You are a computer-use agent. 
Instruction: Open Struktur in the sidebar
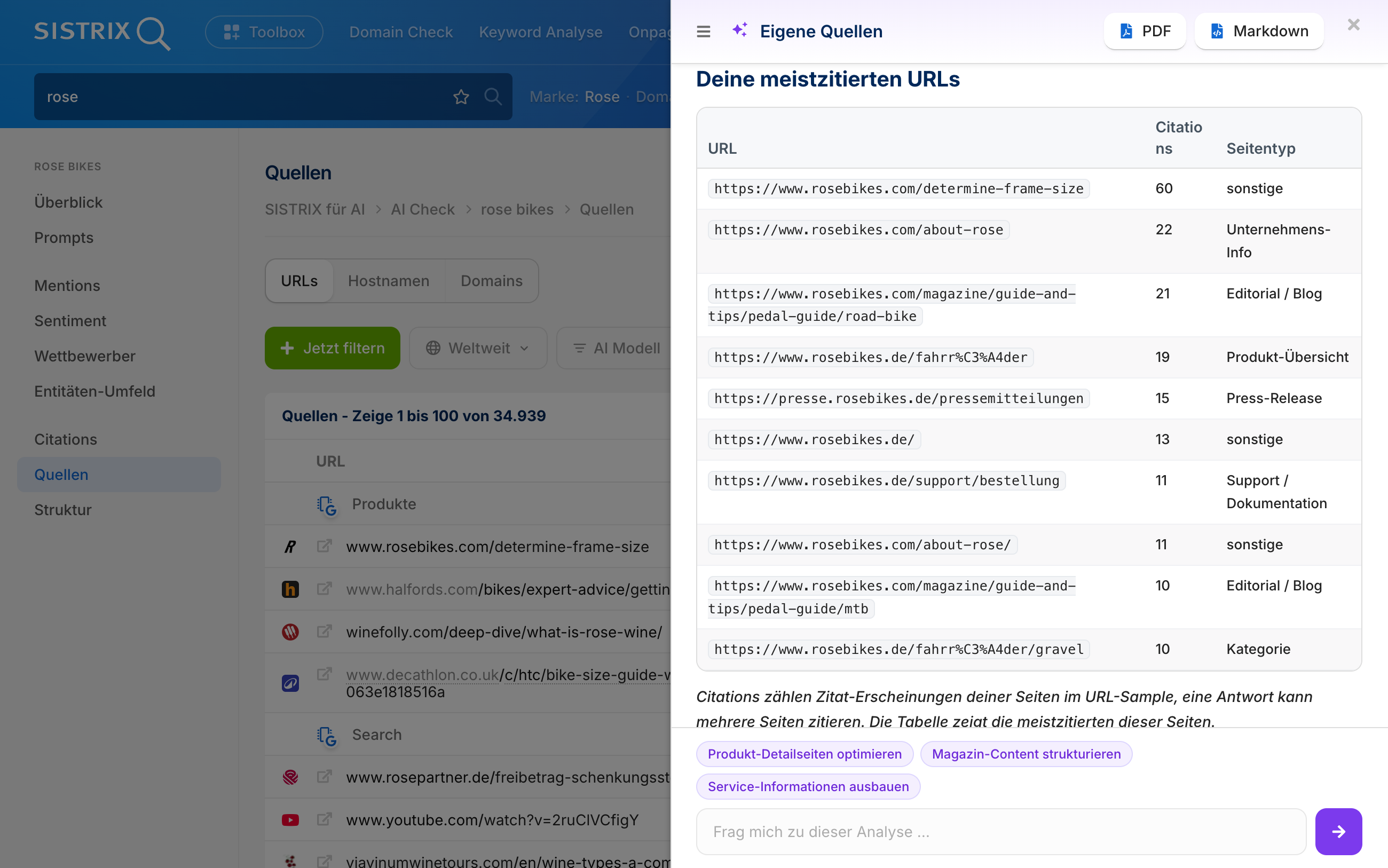[x=62, y=509]
